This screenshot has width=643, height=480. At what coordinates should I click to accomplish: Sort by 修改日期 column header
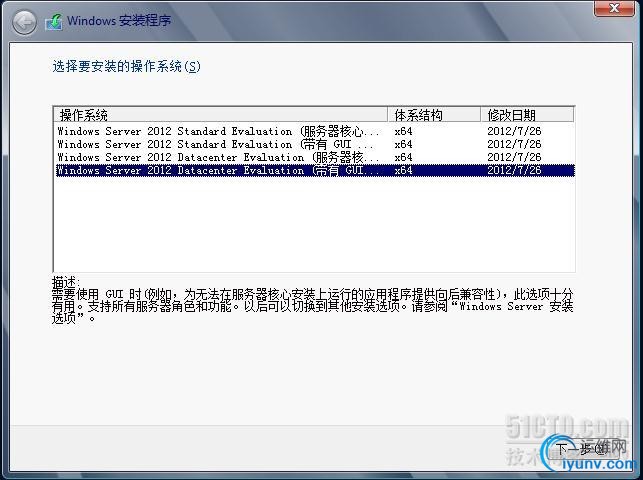tap(527, 115)
